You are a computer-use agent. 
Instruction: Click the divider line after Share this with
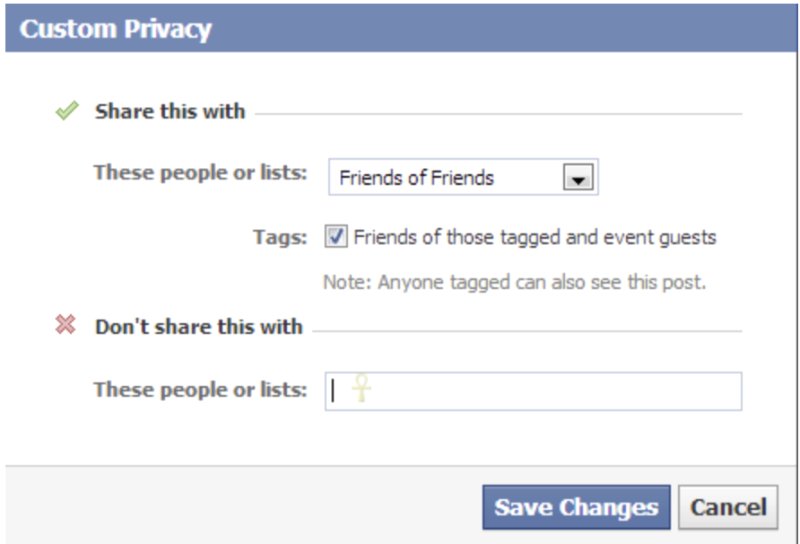click(500, 113)
